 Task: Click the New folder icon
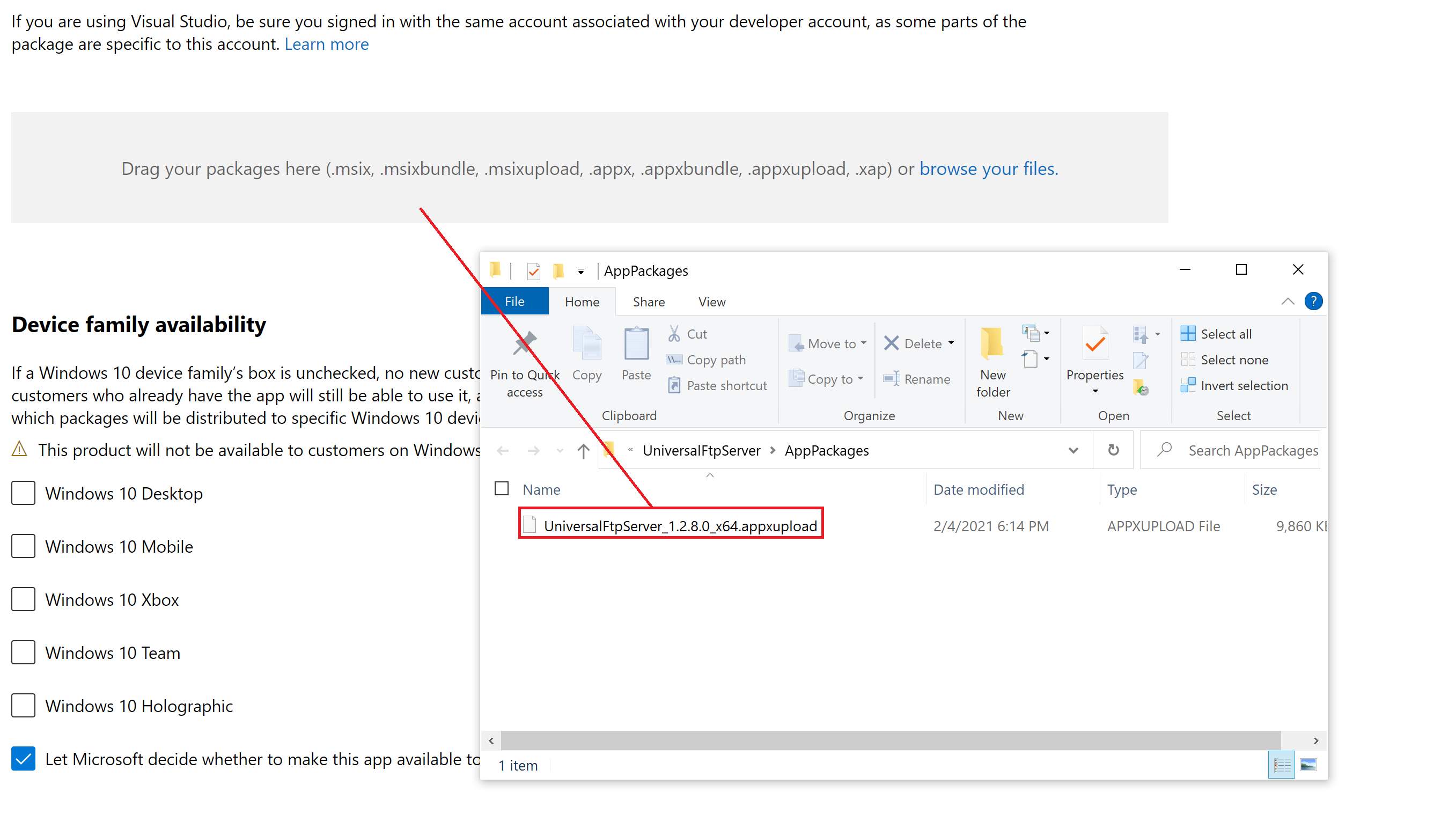[x=992, y=344]
